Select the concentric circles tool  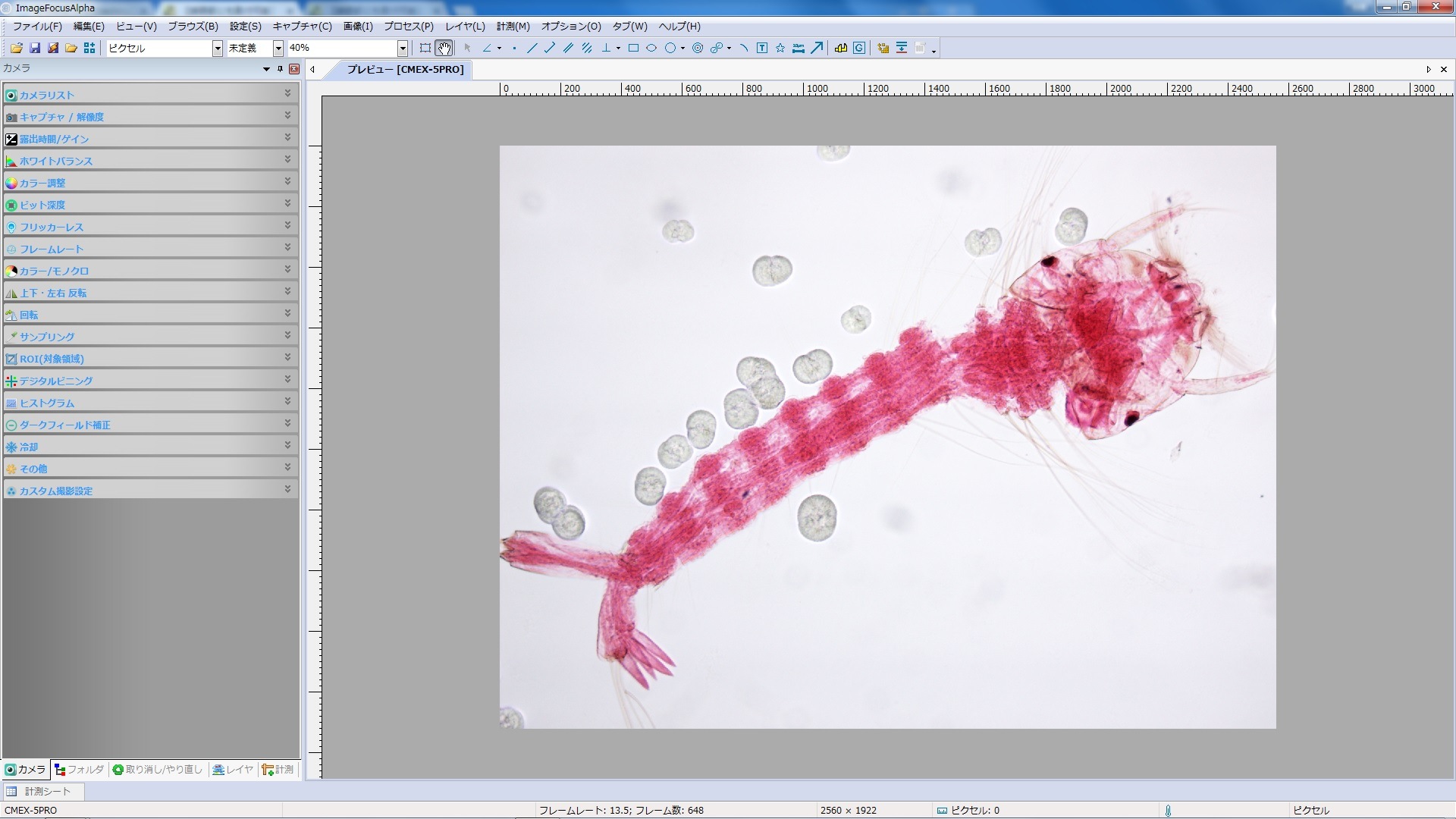[x=698, y=48]
